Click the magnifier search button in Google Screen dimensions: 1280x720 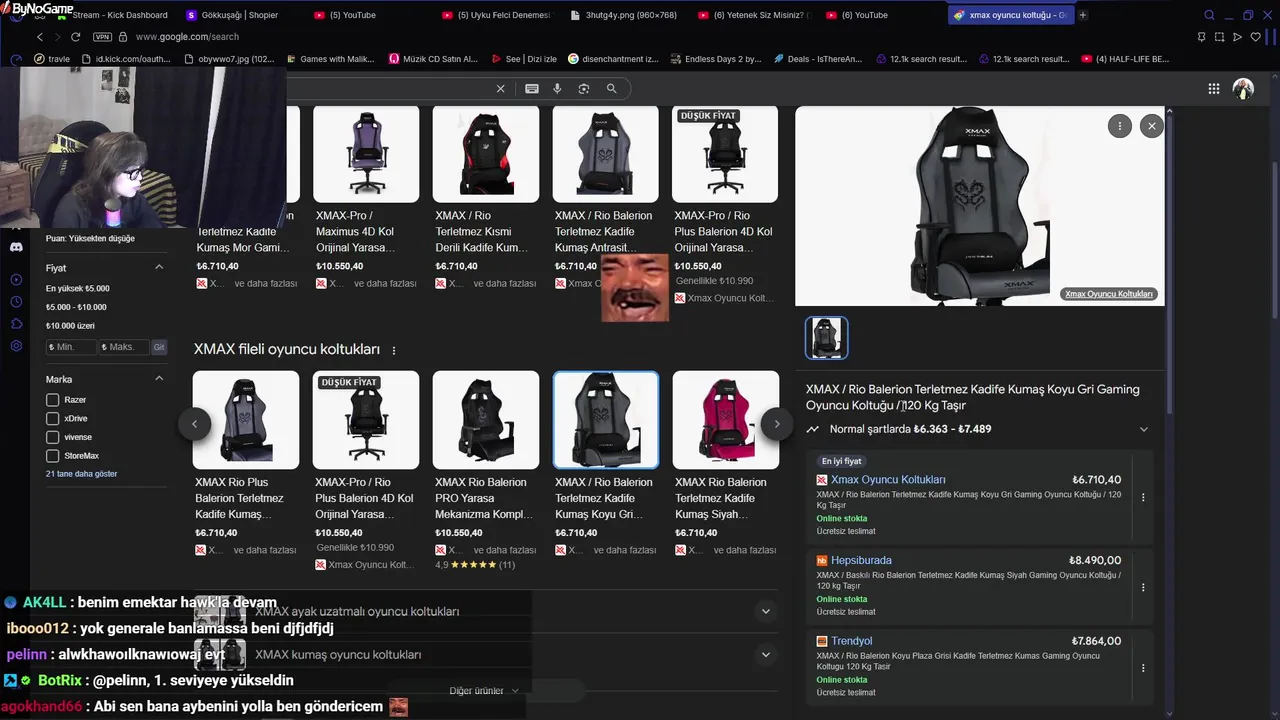612,89
